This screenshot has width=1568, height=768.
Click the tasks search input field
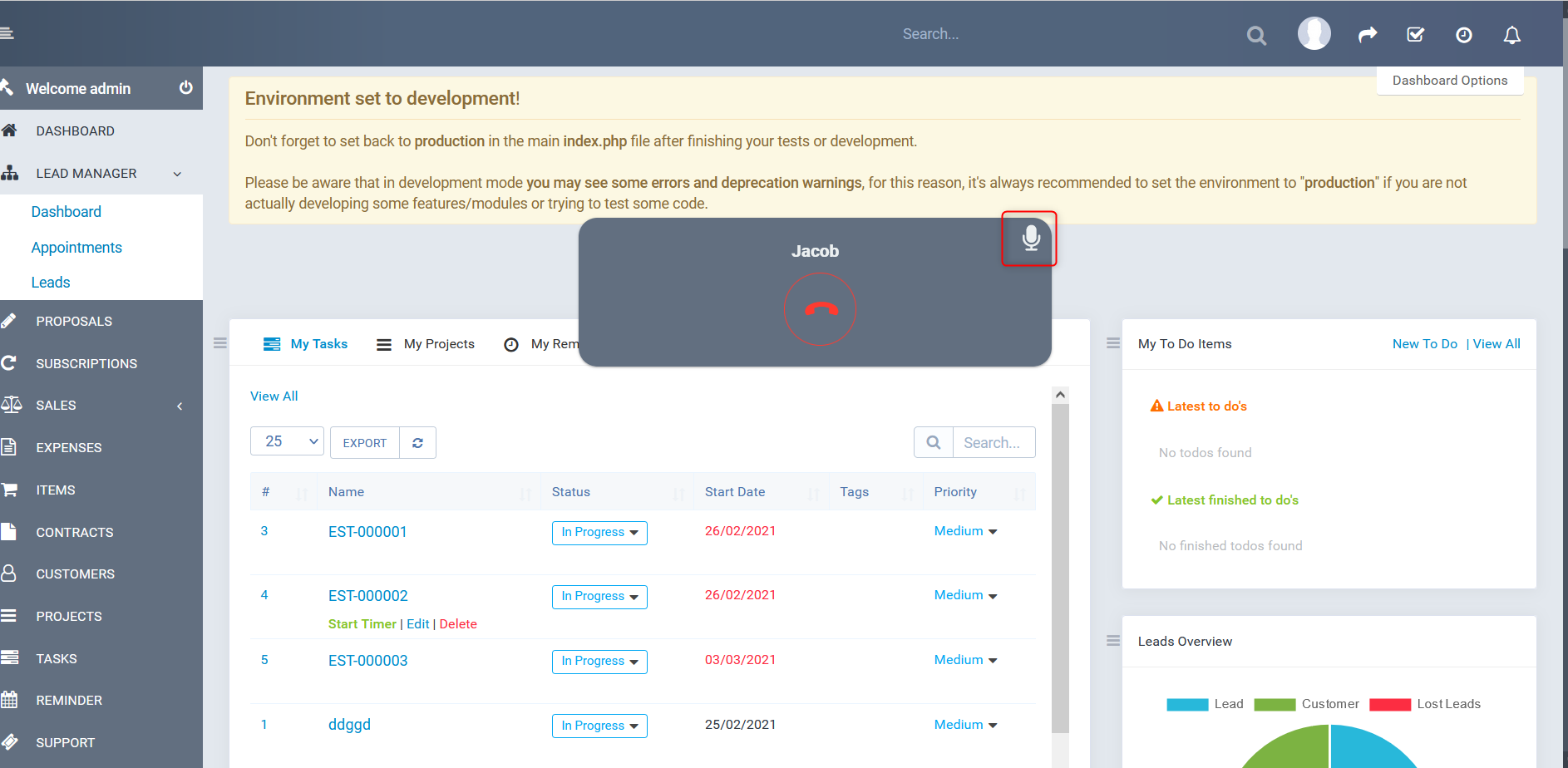994,442
